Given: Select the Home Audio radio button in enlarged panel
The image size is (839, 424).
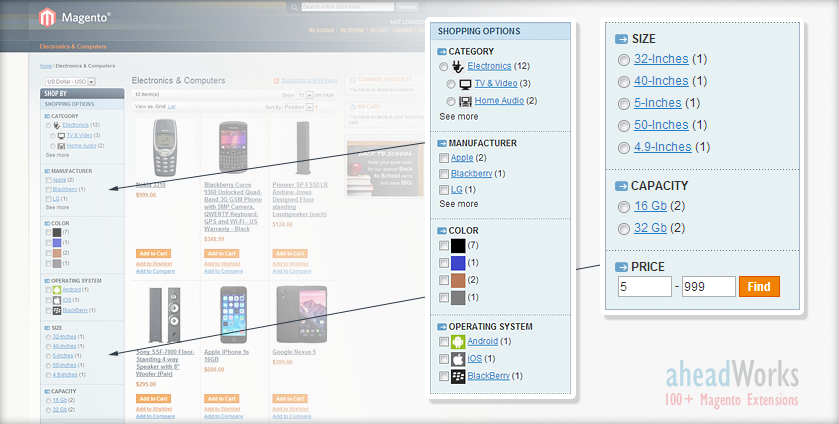Looking at the screenshot, I should coord(451,101).
